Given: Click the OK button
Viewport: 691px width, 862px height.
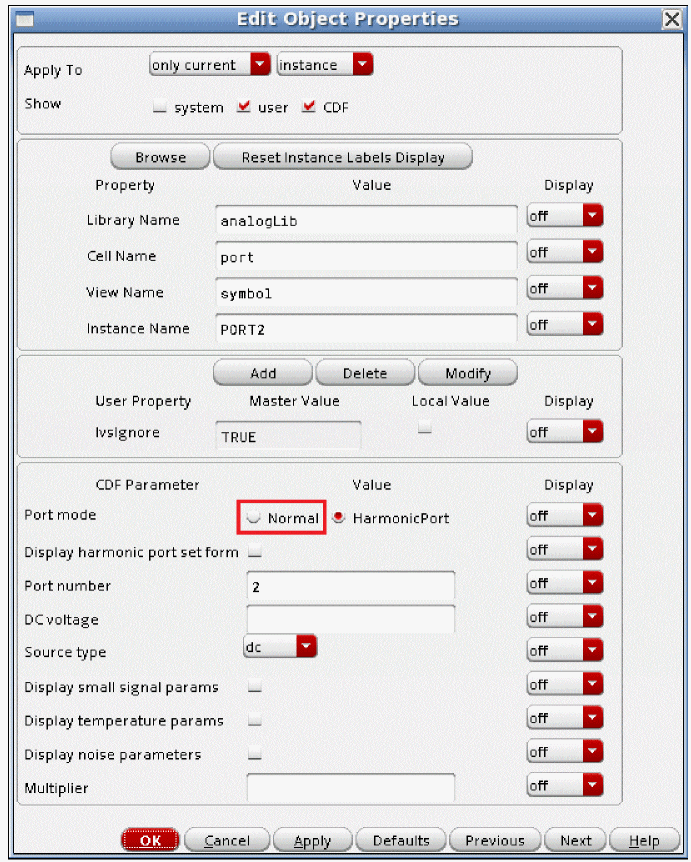Looking at the screenshot, I should [x=150, y=840].
